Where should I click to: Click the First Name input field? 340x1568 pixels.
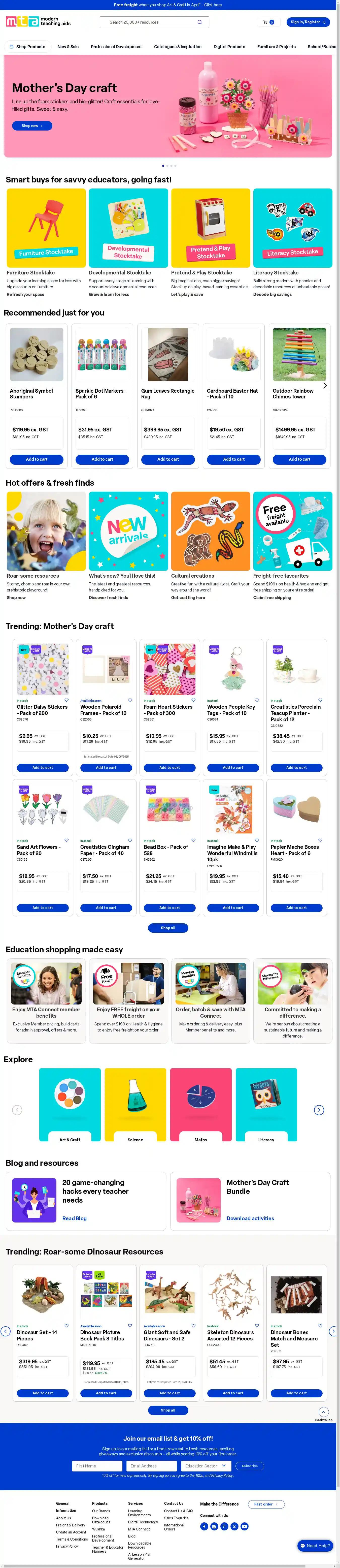pyautogui.click(x=97, y=1466)
